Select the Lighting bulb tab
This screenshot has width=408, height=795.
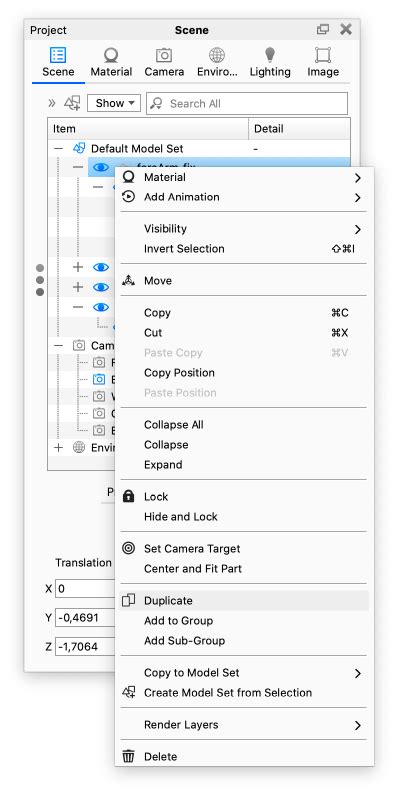click(270, 55)
